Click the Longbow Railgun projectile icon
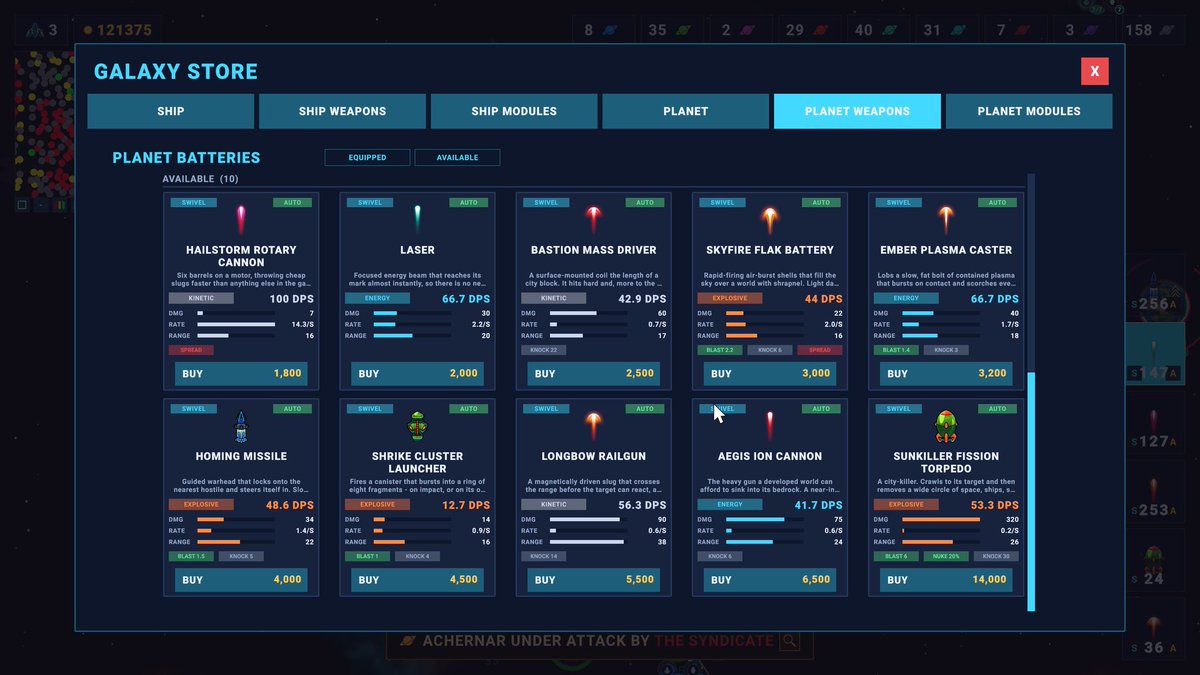 (593, 427)
